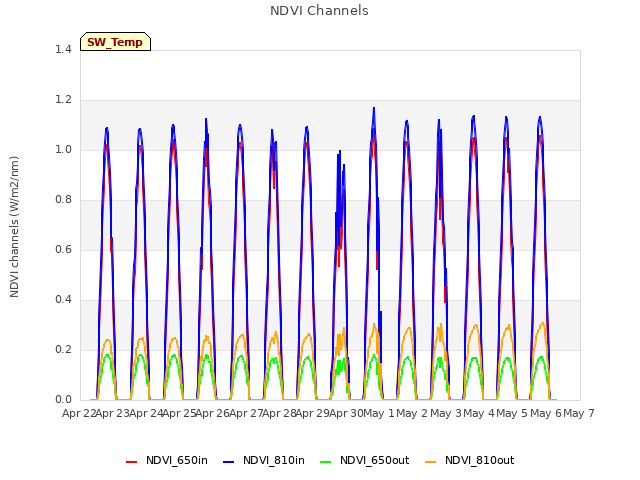
Task: Click the 0.0 y-axis tick label
Action: [x=63, y=400]
